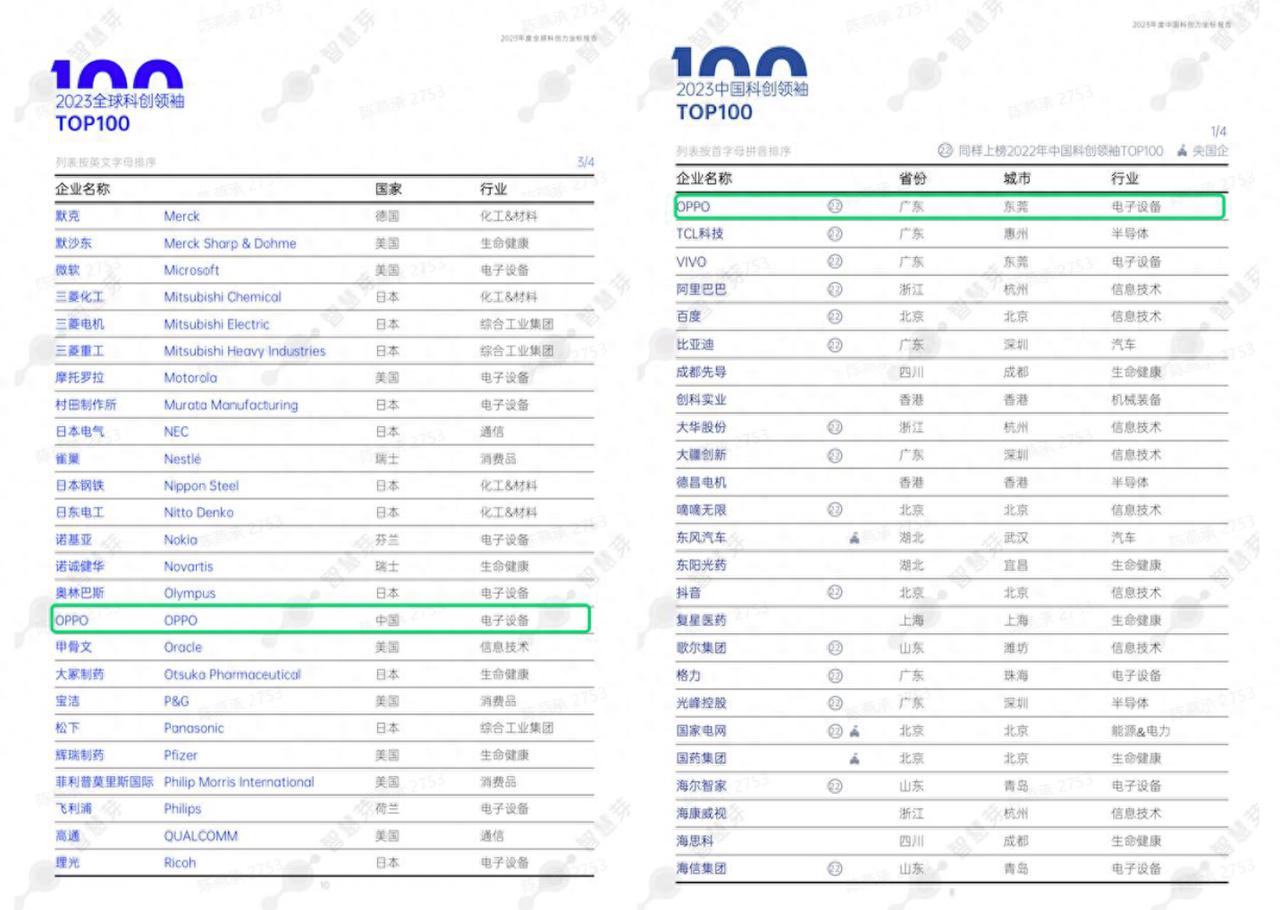Click the Murata Manufacturing name
Screen dimensions: 1280x910
tap(231, 405)
